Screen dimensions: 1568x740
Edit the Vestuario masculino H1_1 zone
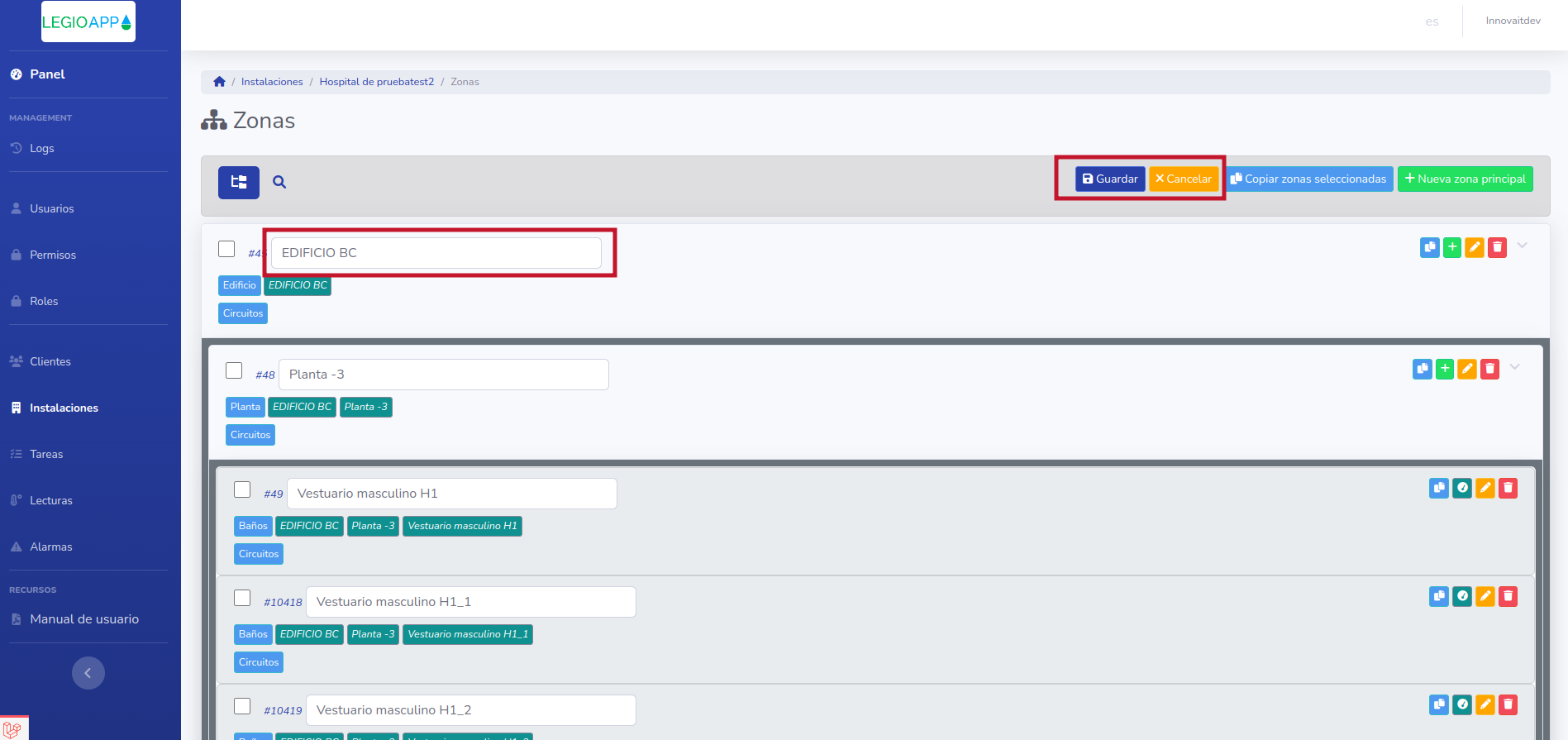pos(1485,596)
